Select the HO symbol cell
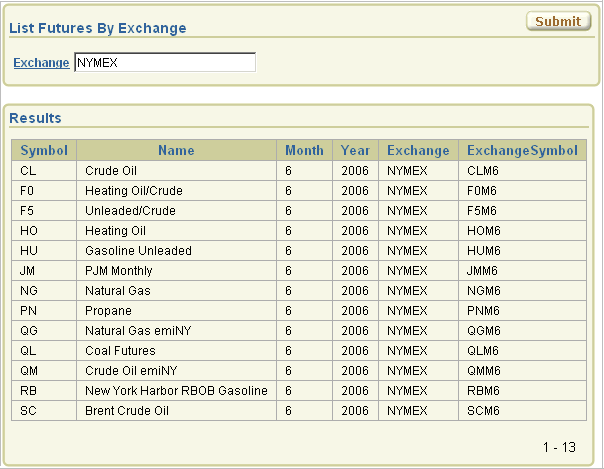 44,231
